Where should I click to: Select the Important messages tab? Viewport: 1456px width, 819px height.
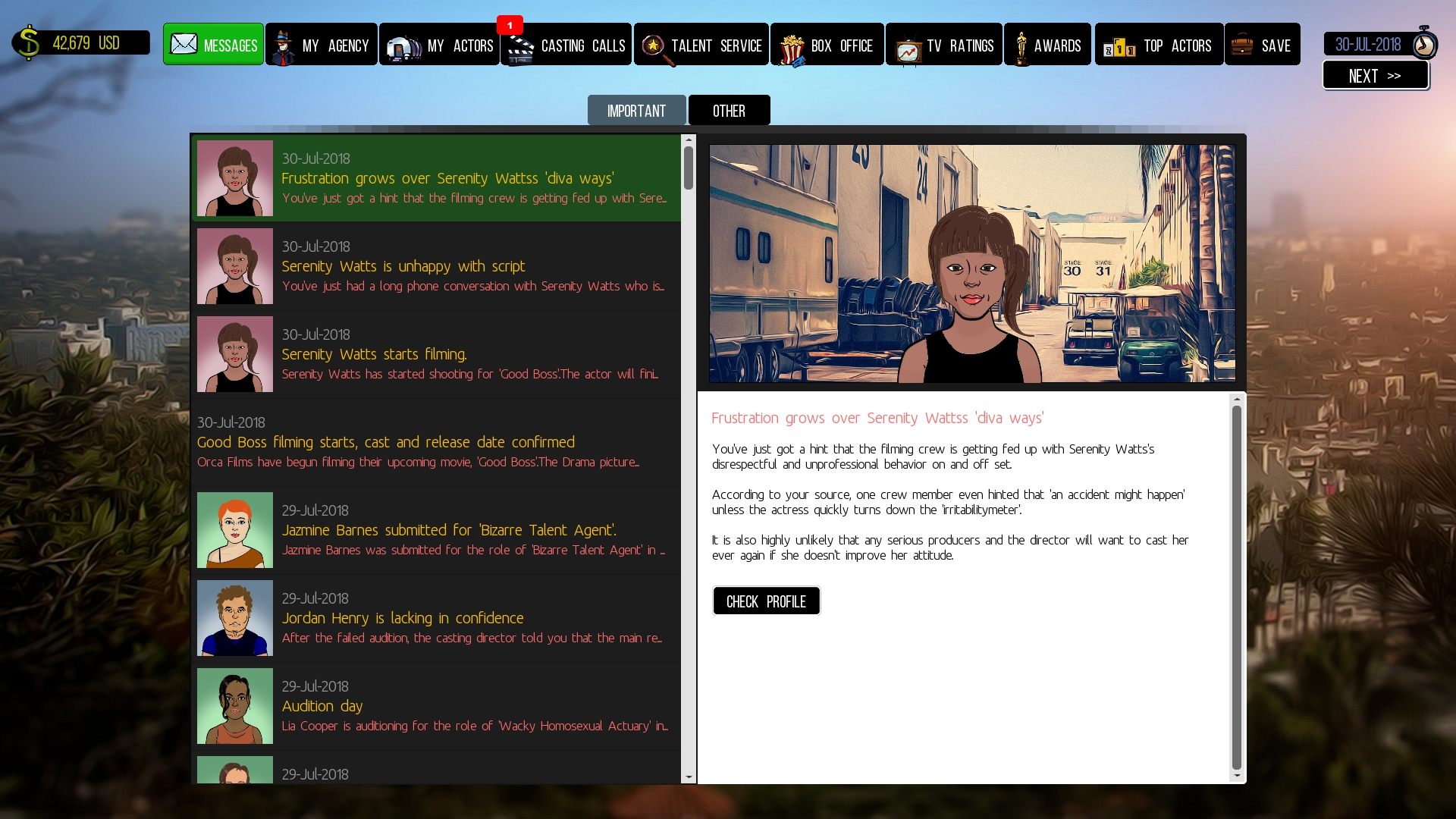(x=636, y=111)
